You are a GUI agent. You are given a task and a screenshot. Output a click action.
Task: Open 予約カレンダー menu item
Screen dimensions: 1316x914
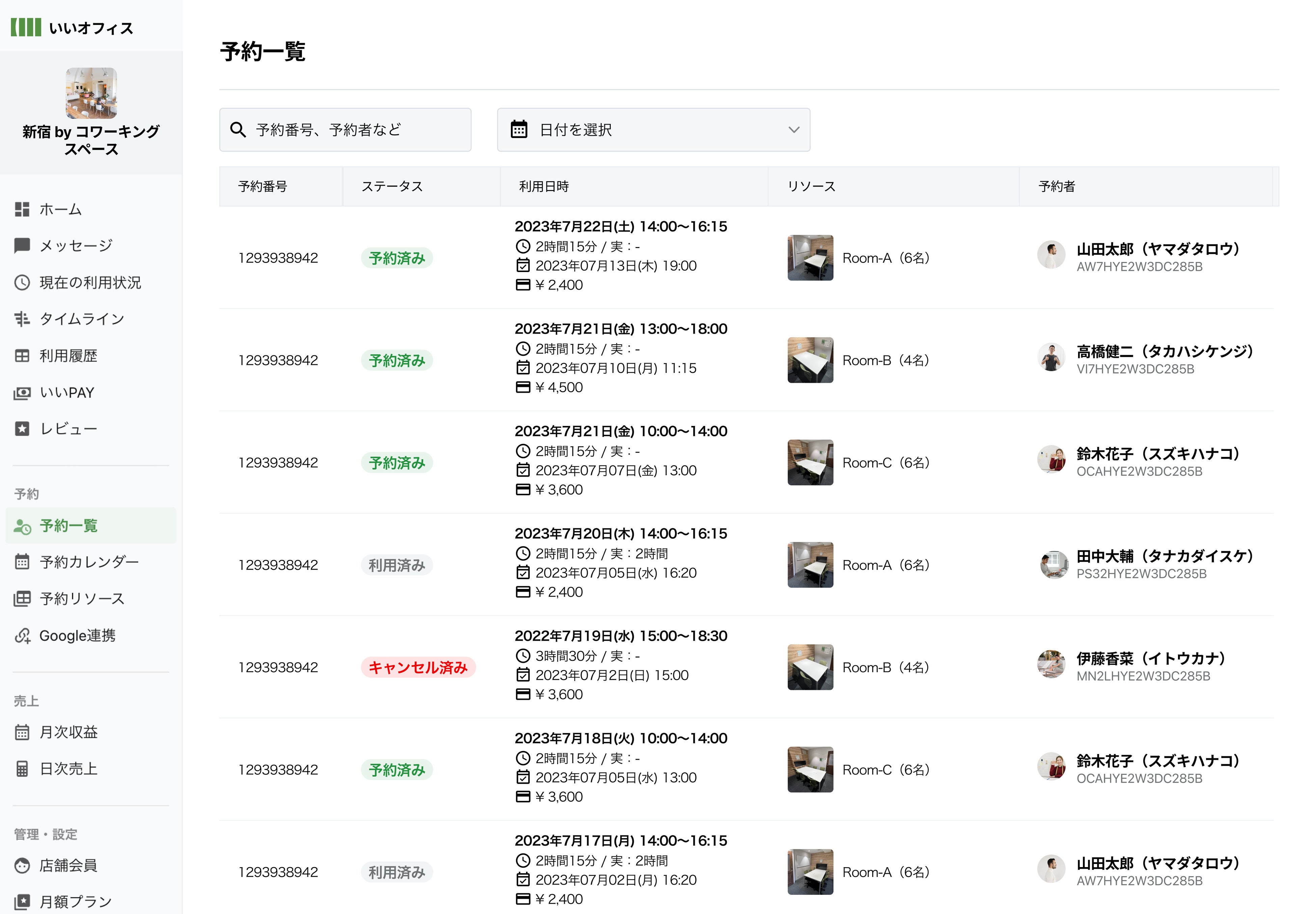pyautogui.click(x=89, y=562)
